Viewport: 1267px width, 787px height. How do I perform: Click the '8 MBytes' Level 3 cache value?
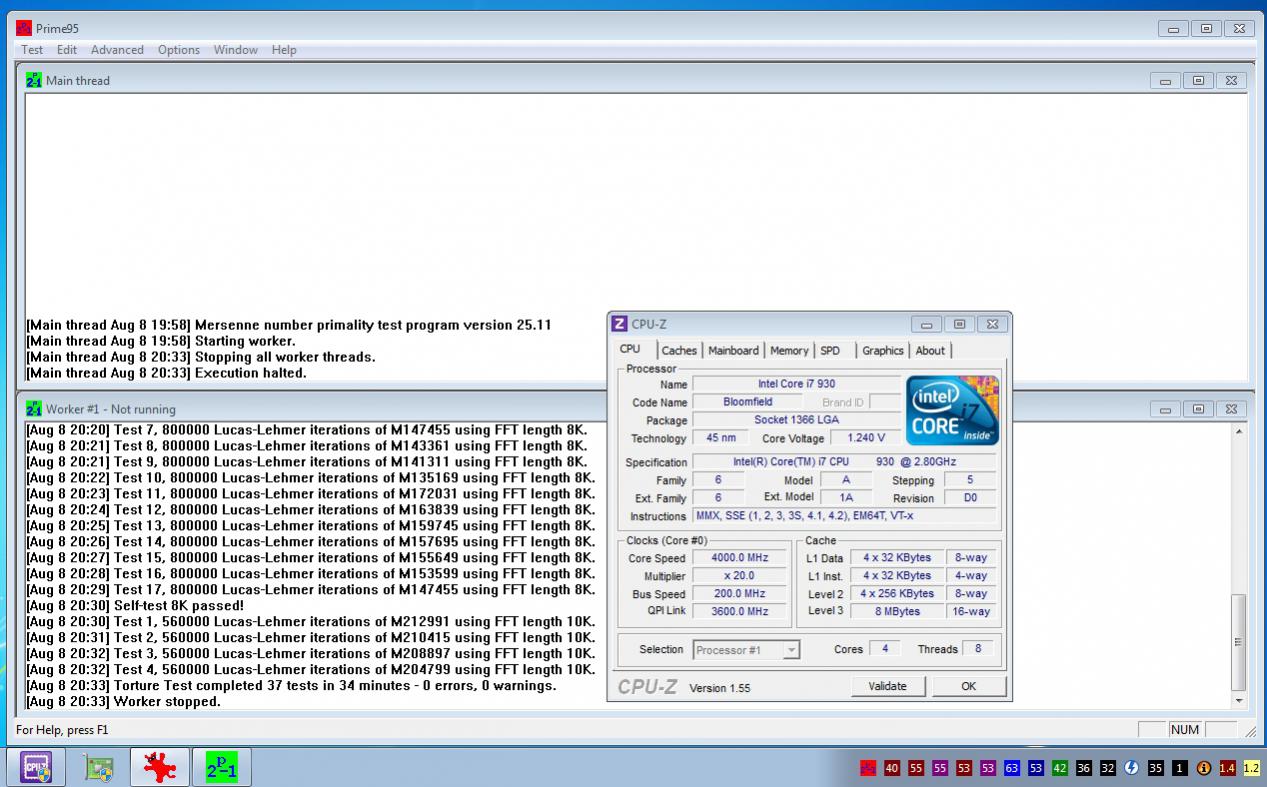pyautogui.click(x=897, y=611)
